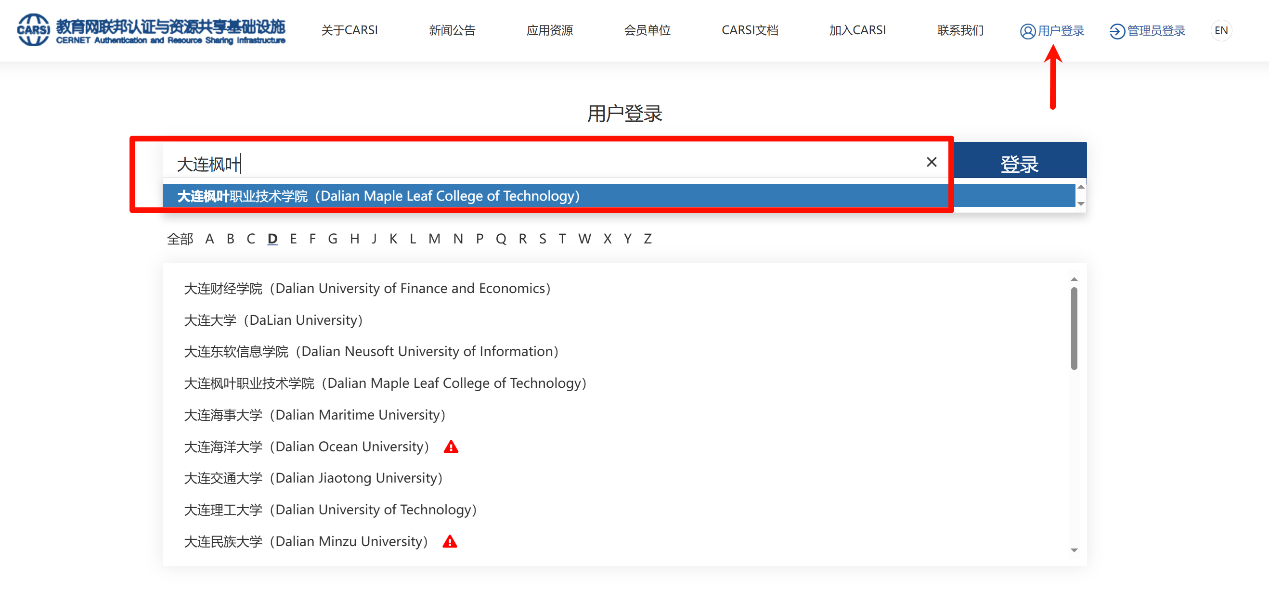Open the 关于CARSI menu
Screen dimensions: 1269x612
[x=349, y=31]
